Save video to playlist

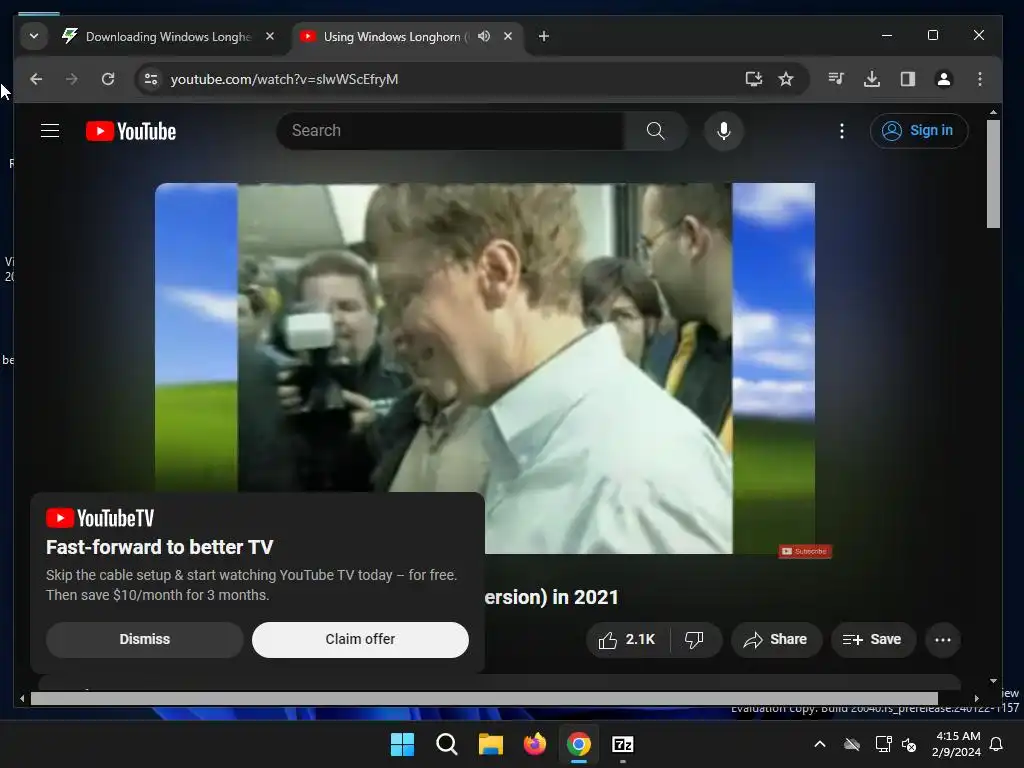coord(872,639)
